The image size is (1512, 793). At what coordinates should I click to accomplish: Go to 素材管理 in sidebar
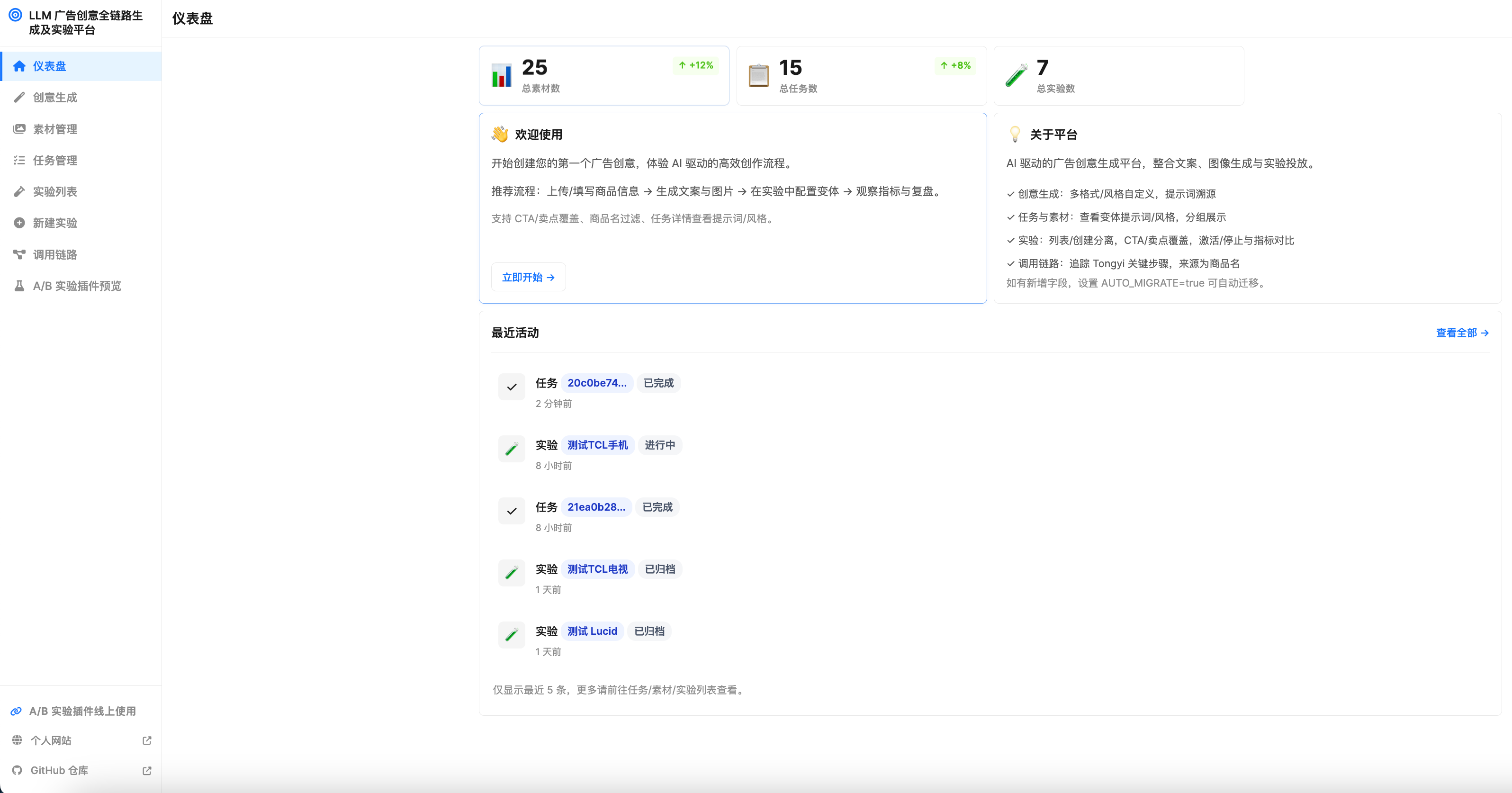[x=81, y=128]
